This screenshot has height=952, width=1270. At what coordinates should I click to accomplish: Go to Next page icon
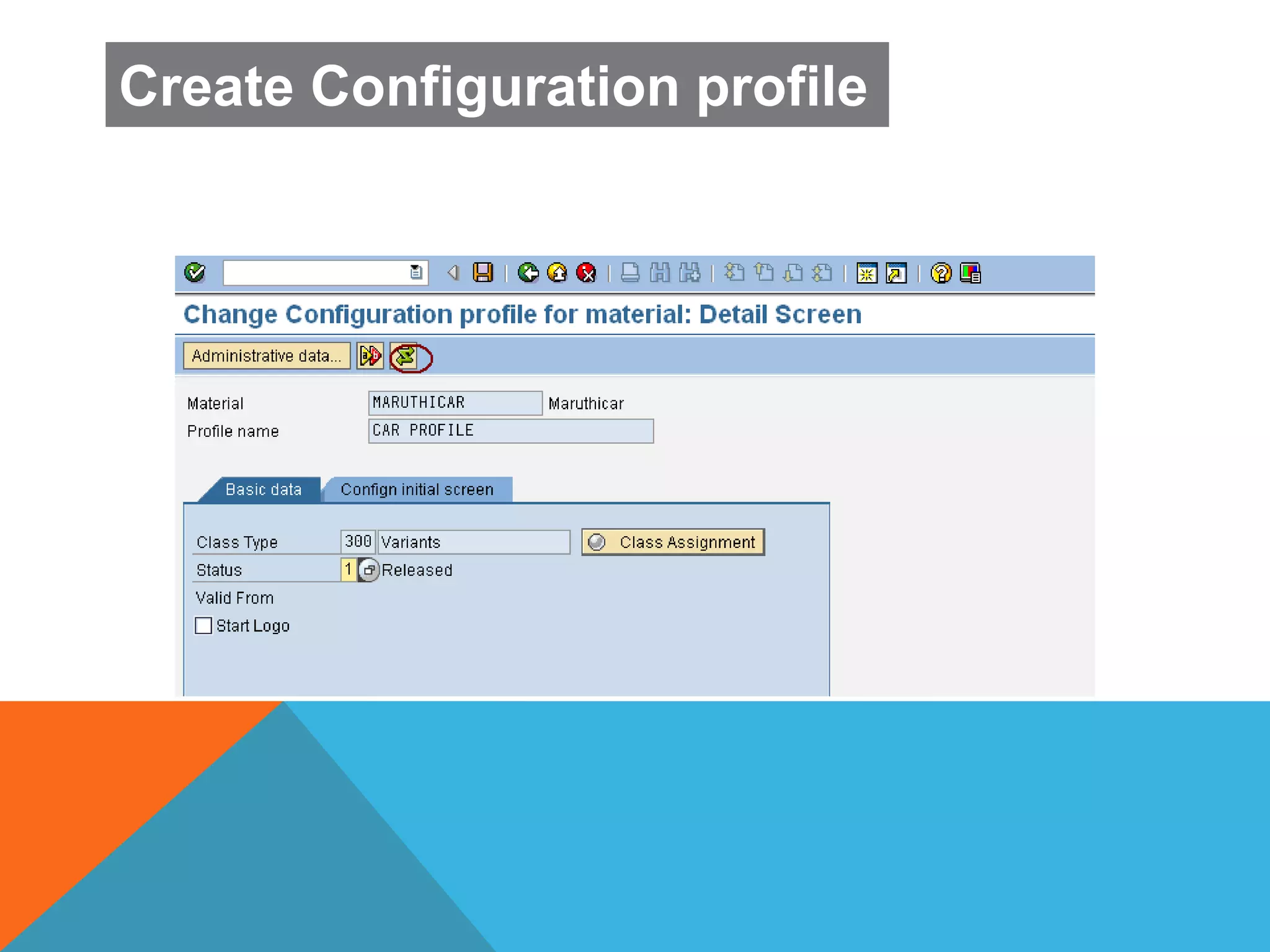pyautogui.click(x=793, y=273)
